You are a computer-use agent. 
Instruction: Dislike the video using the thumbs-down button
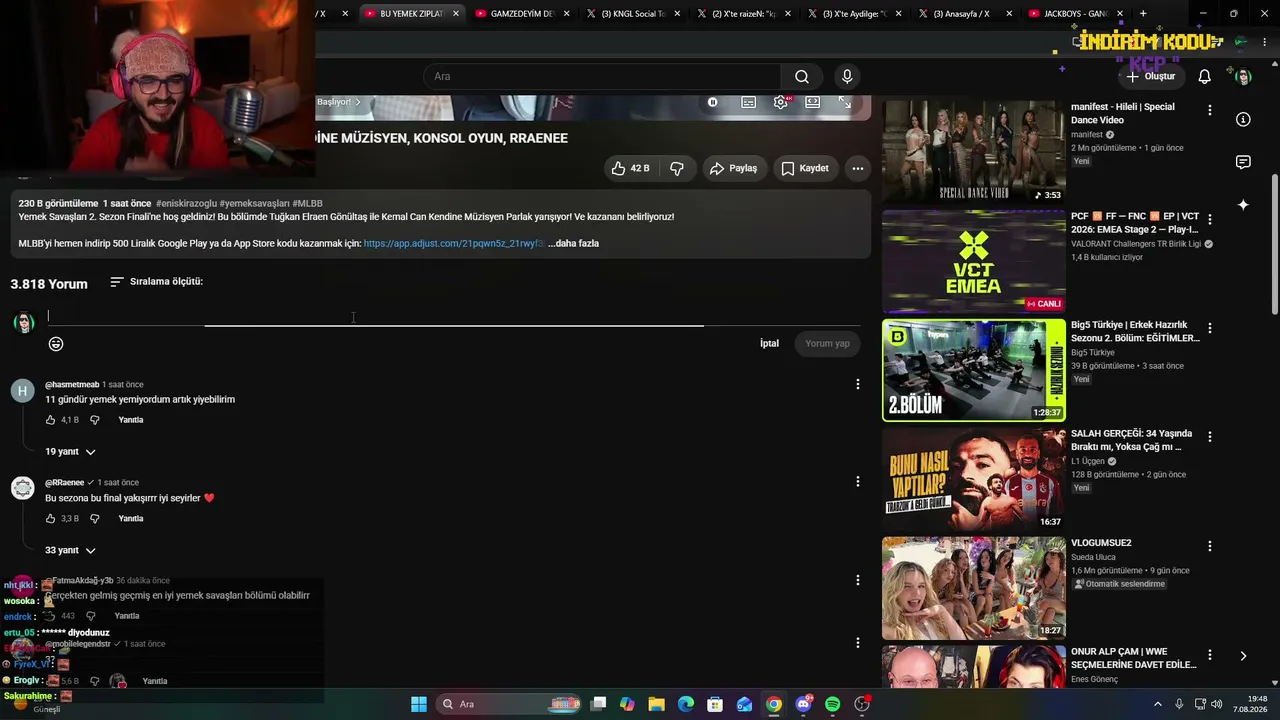pyautogui.click(x=677, y=168)
